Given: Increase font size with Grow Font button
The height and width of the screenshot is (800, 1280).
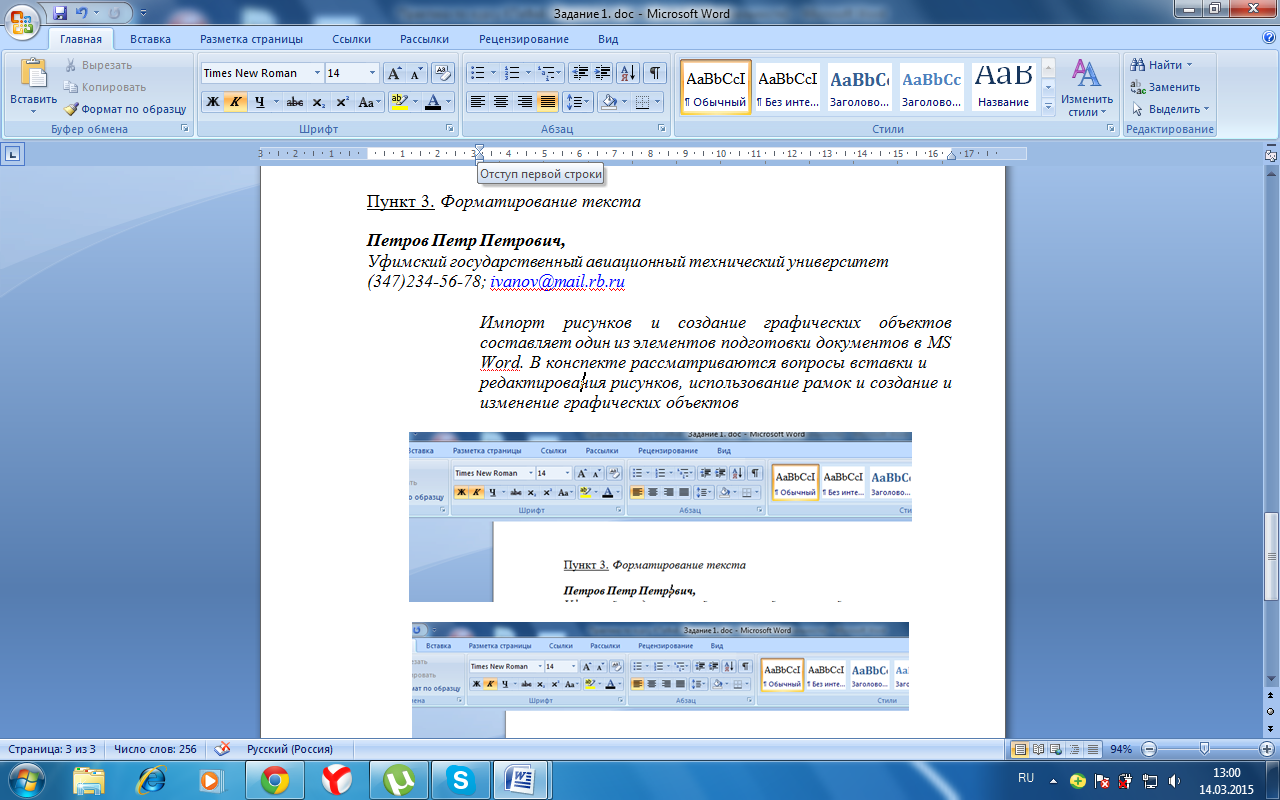Looking at the screenshot, I should 394,73.
